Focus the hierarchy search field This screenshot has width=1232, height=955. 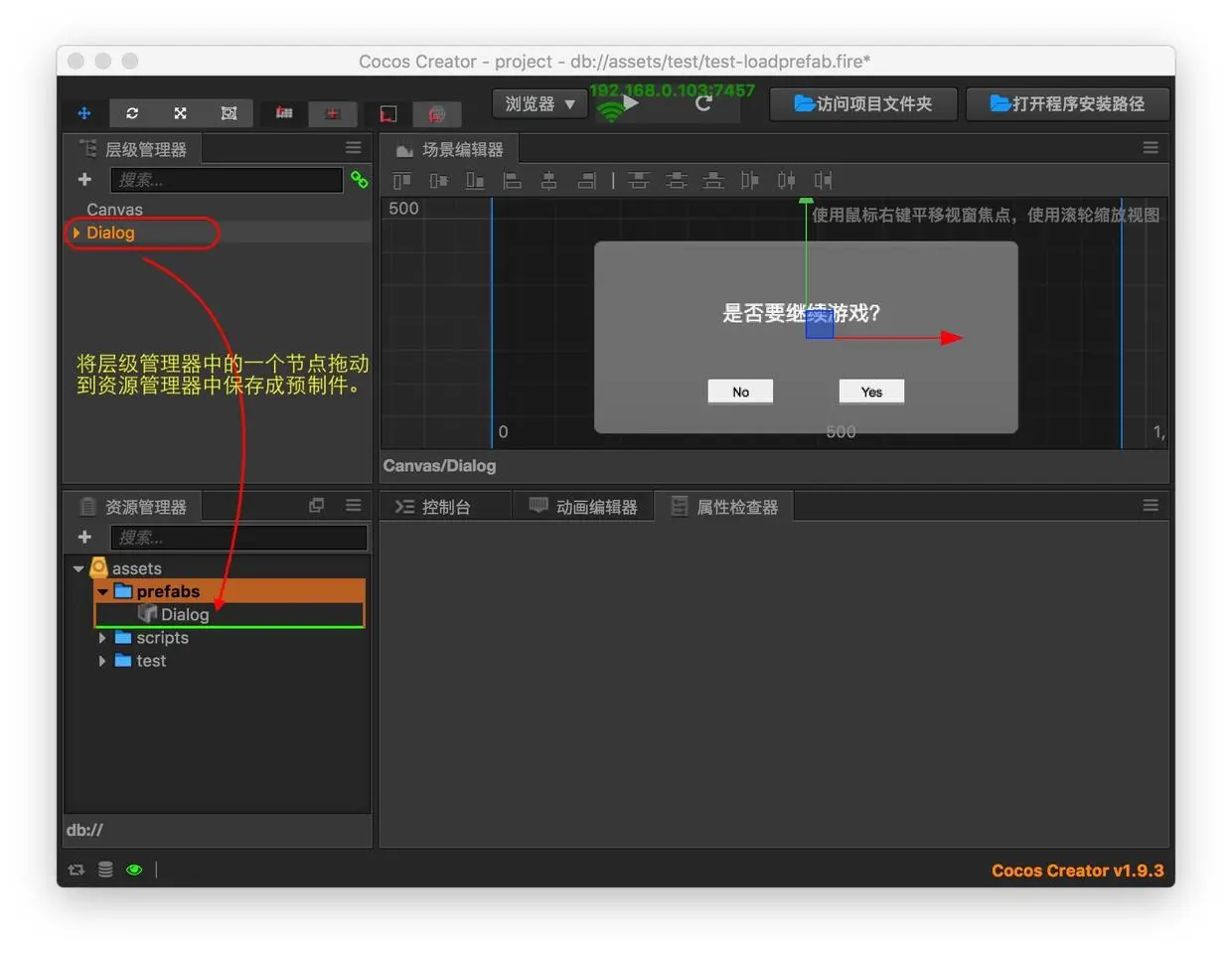point(226,180)
